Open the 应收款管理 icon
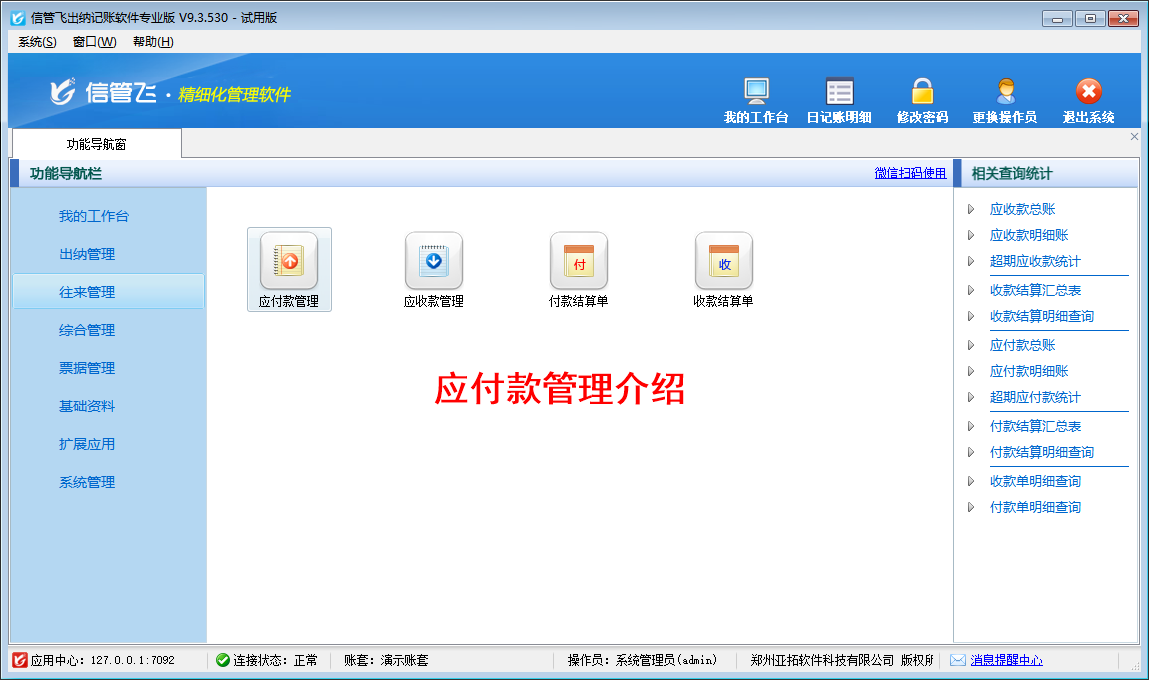The height and width of the screenshot is (680, 1149). coord(433,262)
